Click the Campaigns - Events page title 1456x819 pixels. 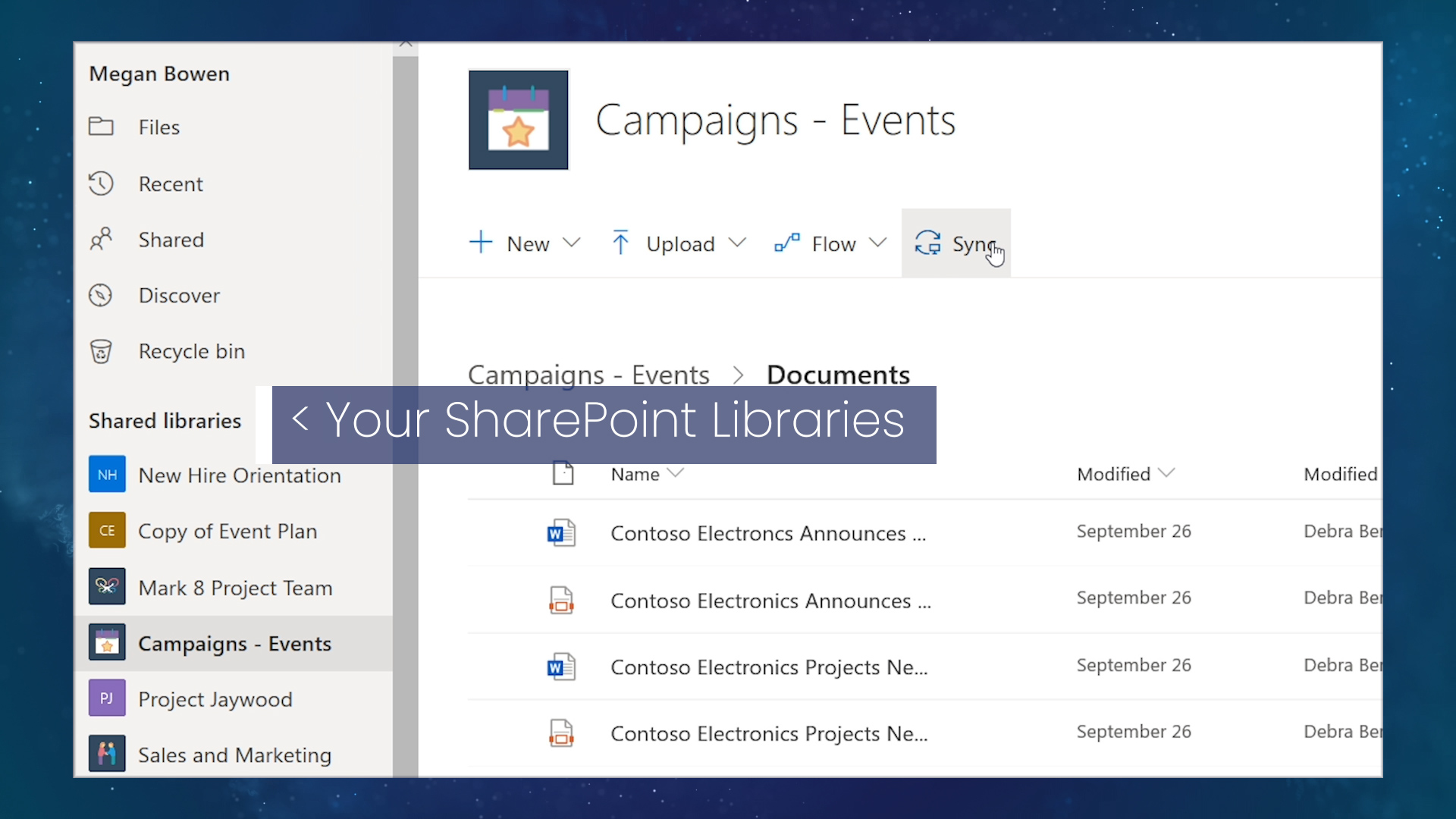(x=775, y=120)
